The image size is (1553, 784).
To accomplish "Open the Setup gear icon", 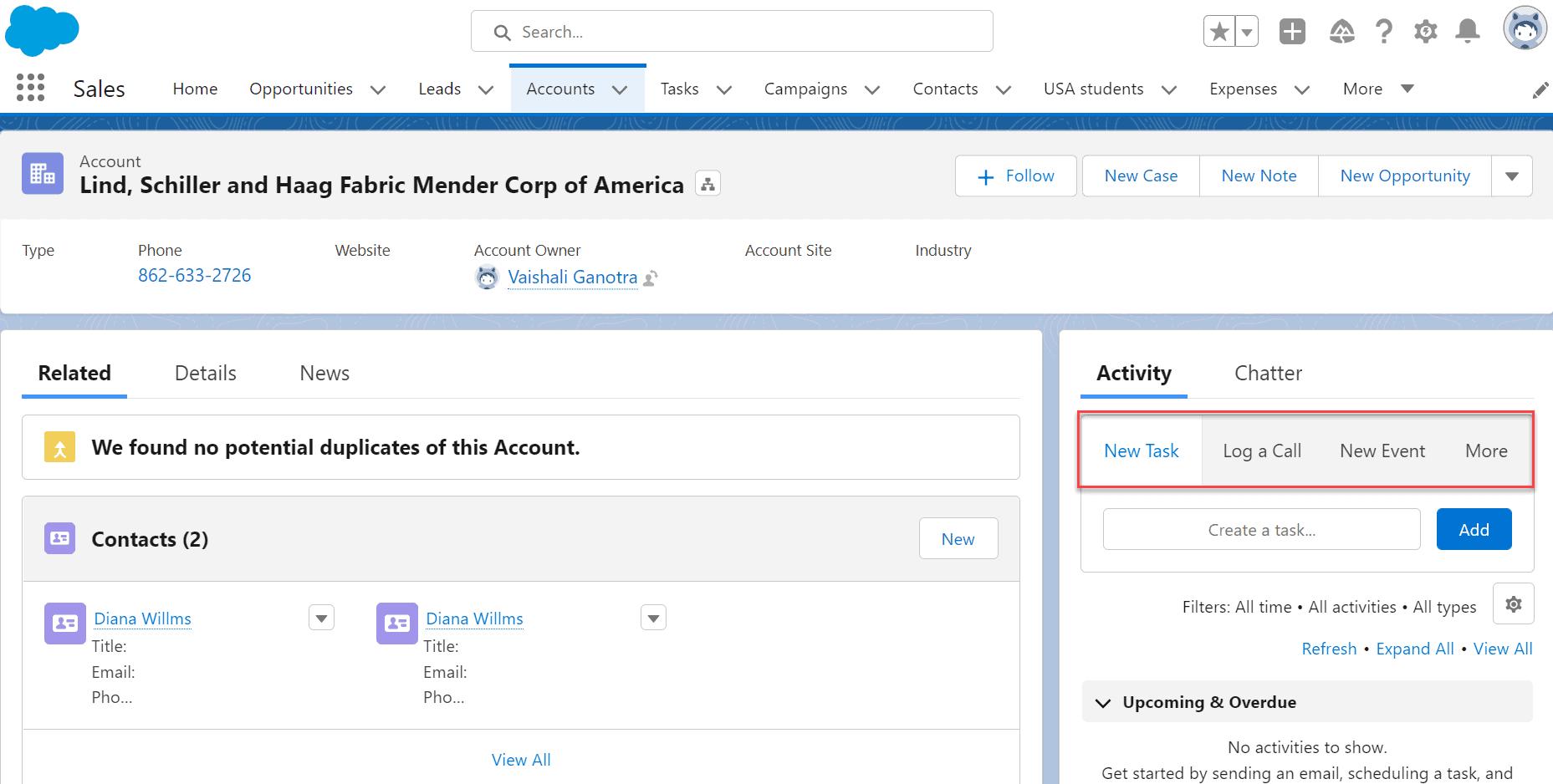I will [1425, 33].
